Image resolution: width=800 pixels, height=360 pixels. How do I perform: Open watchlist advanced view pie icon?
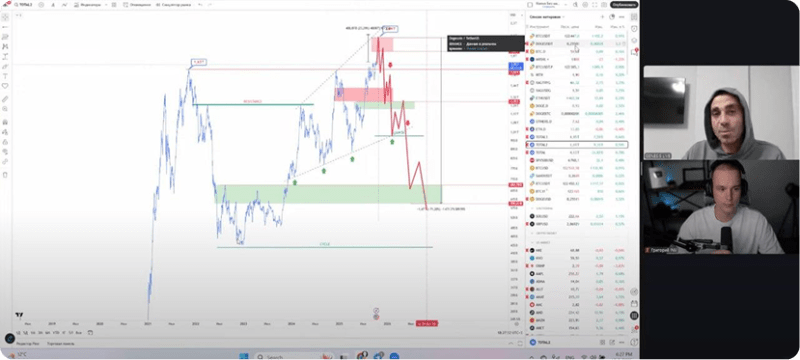tap(612, 17)
